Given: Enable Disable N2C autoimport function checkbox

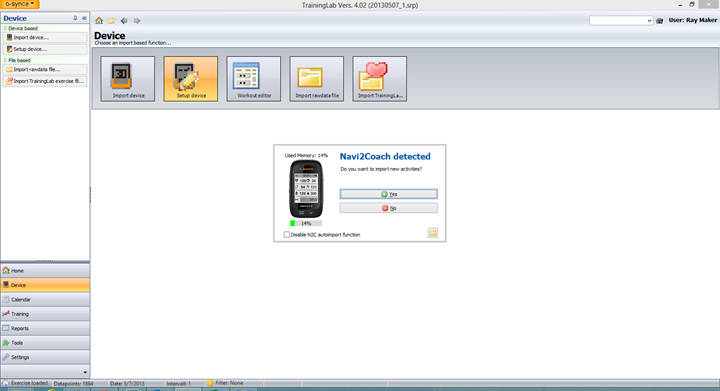Looking at the screenshot, I should (x=287, y=235).
